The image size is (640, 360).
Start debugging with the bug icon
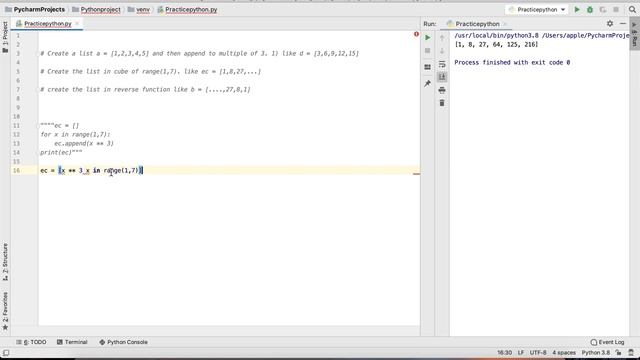coord(590,9)
